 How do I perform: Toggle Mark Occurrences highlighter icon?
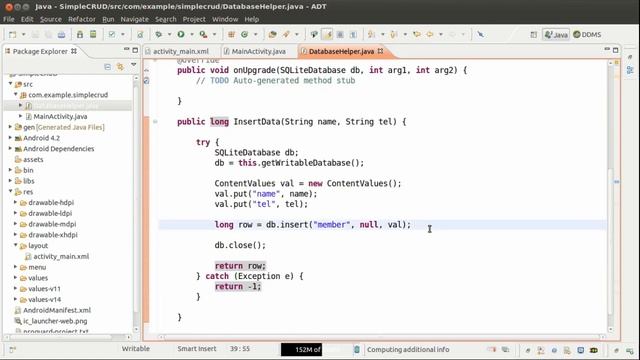(327, 35)
